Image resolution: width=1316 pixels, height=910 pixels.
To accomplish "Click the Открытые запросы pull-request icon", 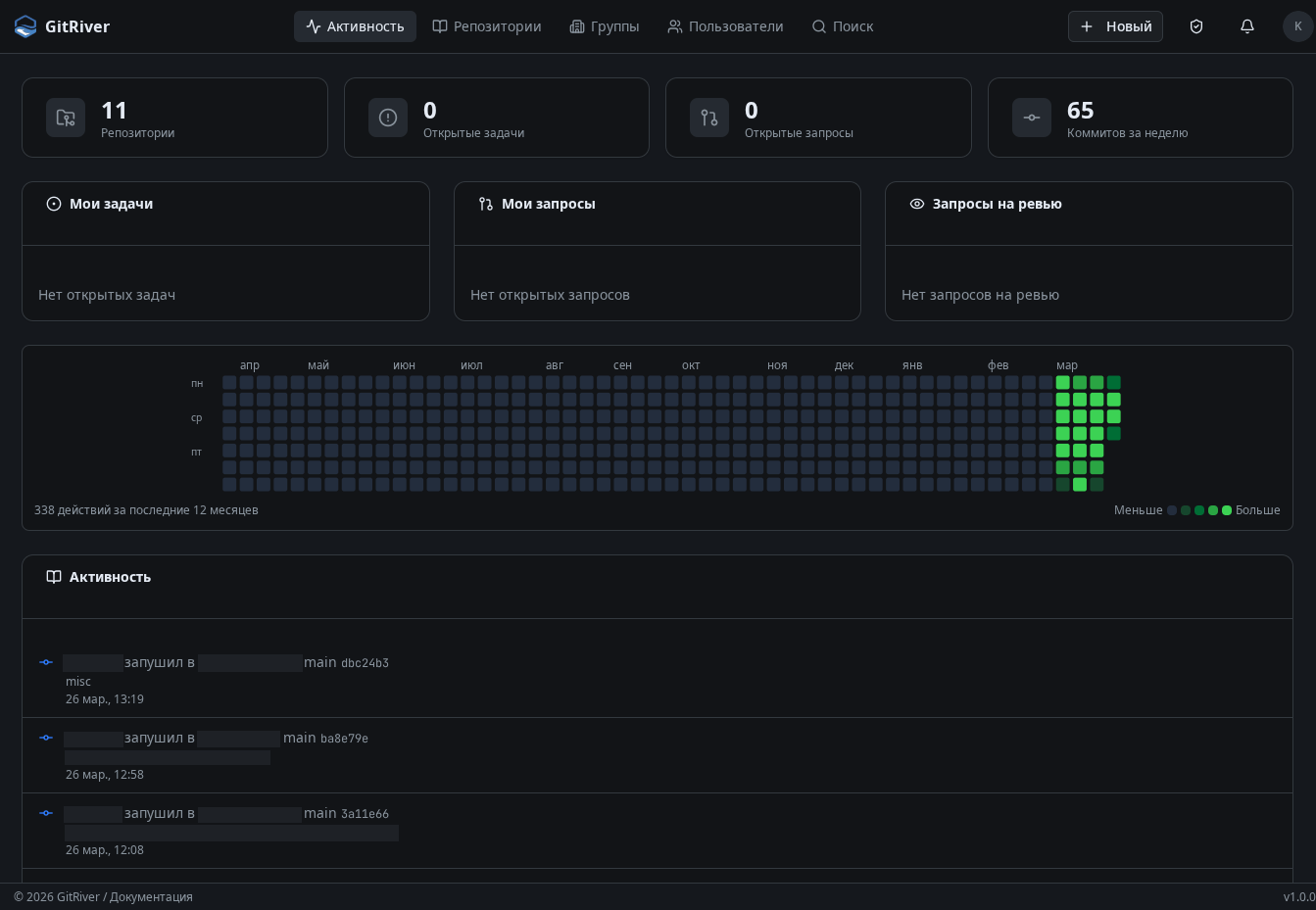I will [709, 118].
